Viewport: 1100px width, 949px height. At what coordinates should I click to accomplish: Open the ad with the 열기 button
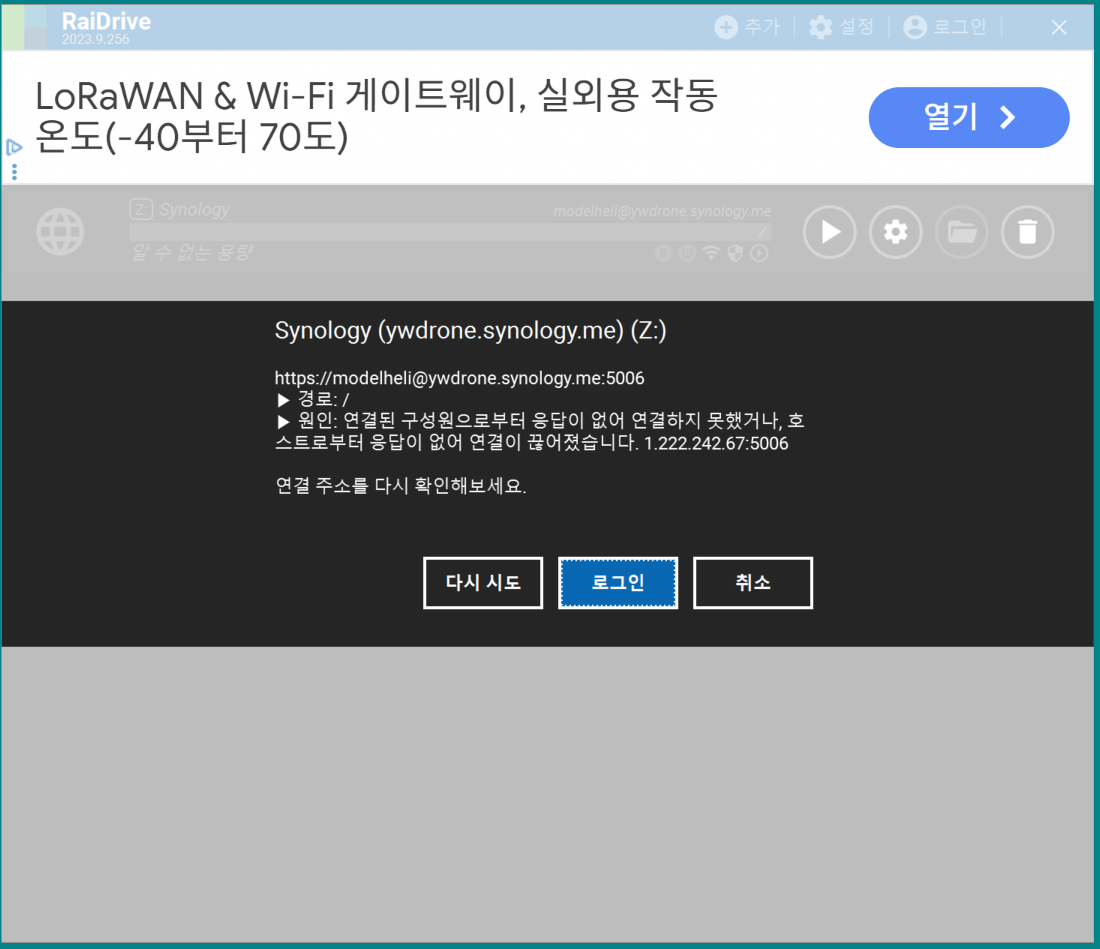pyautogui.click(x=969, y=117)
